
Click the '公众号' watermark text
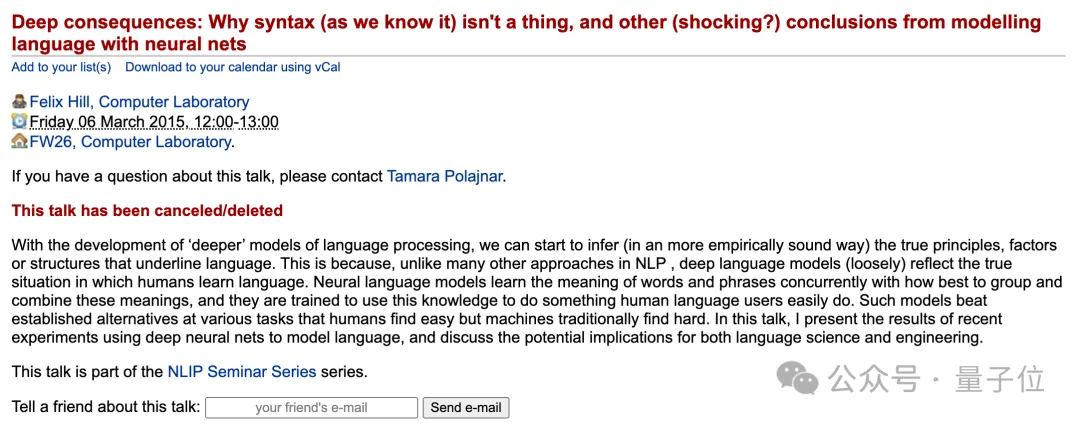click(x=875, y=379)
